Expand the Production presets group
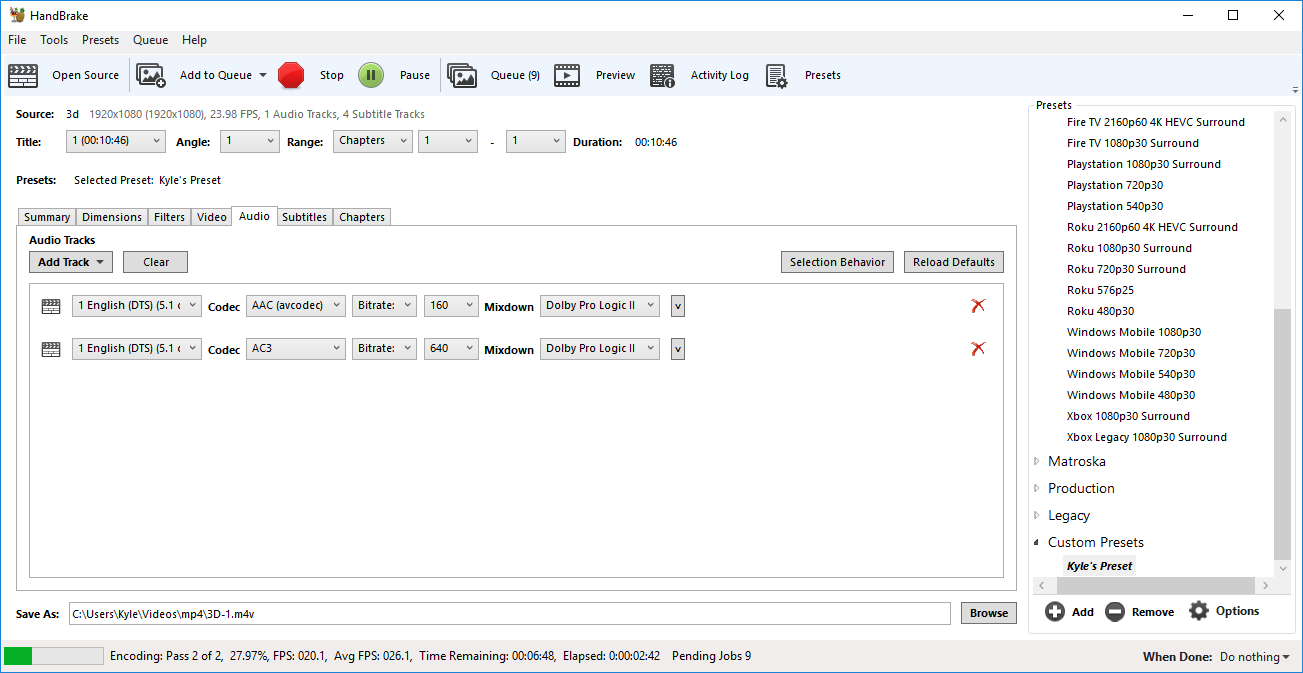Screen dimensions: 1303x673 click(1036, 489)
